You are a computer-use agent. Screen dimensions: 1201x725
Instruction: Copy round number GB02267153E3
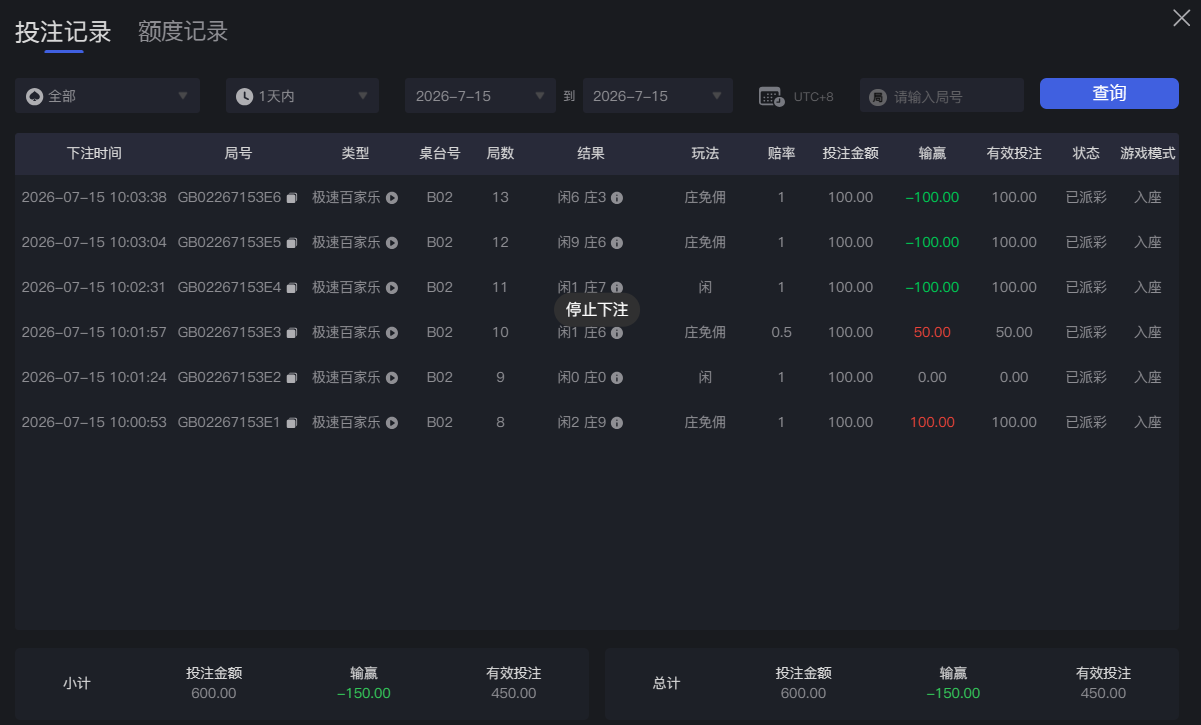(x=292, y=333)
